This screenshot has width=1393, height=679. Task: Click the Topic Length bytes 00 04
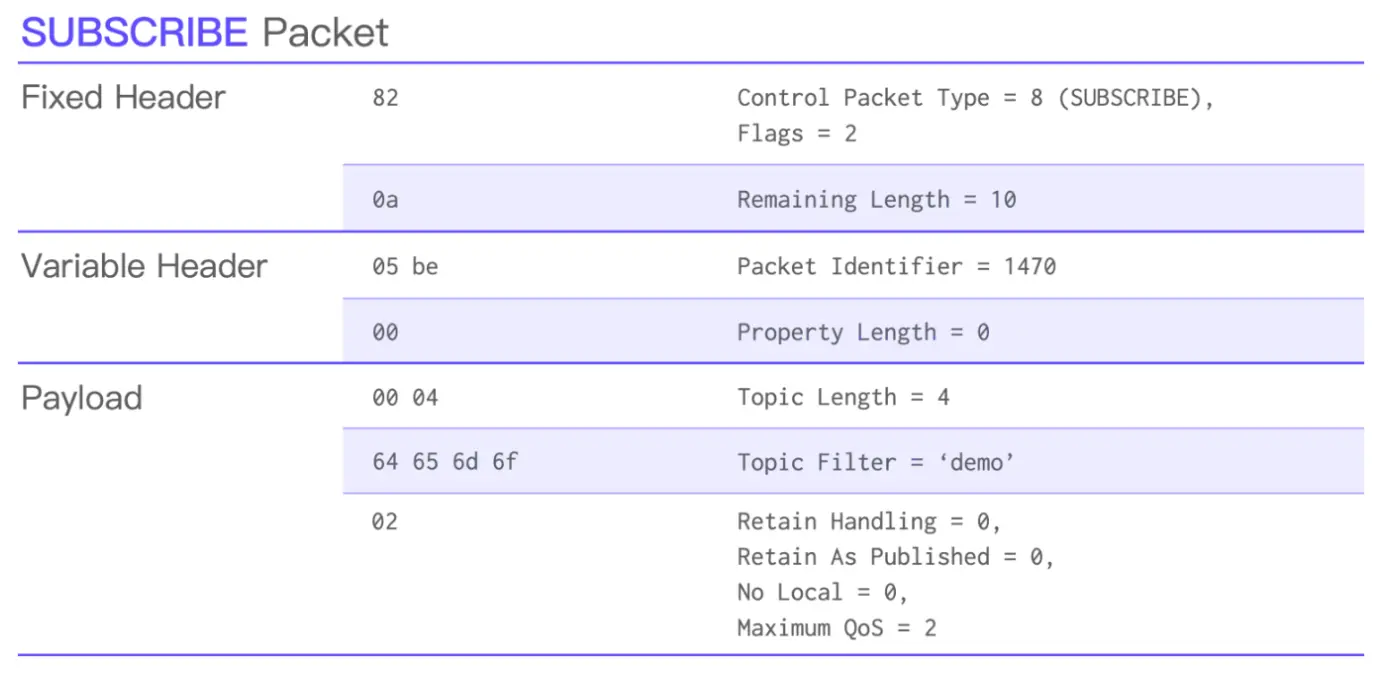405,397
